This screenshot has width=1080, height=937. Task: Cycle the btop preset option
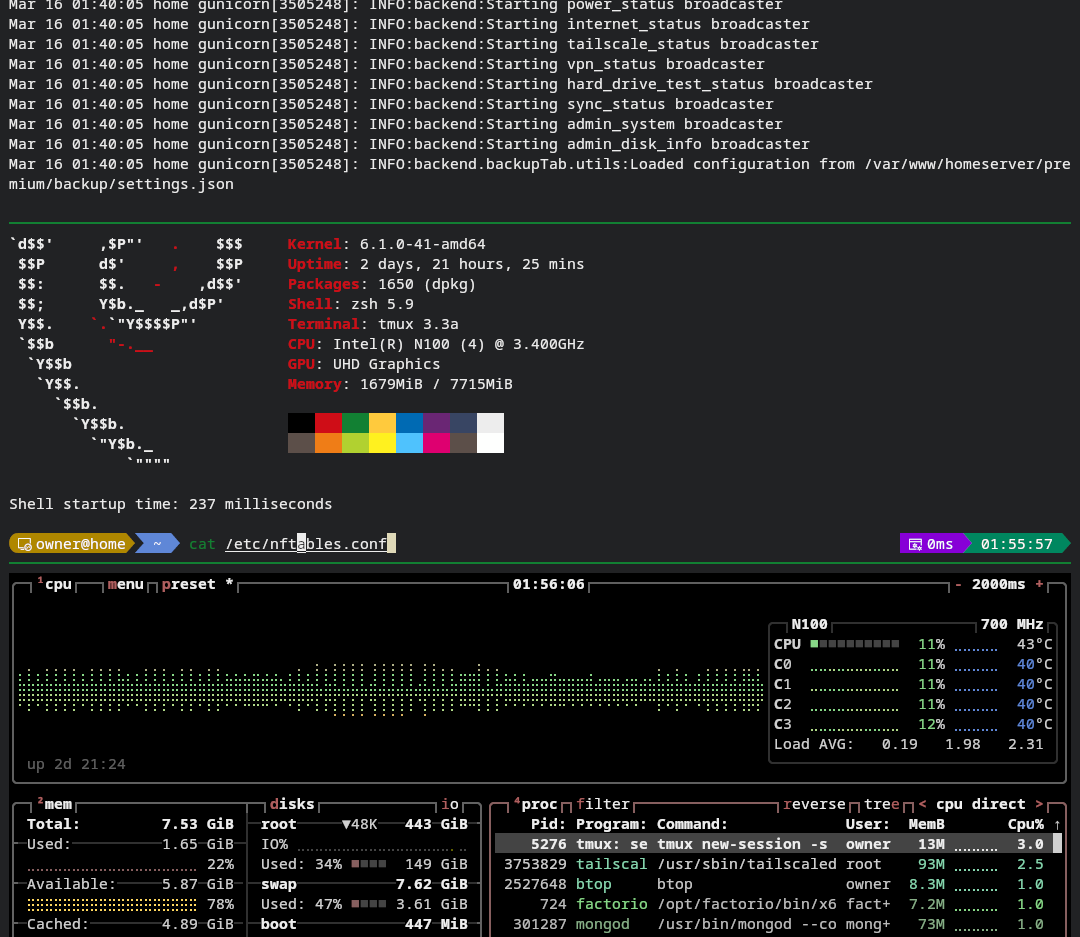(x=188, y=584)
